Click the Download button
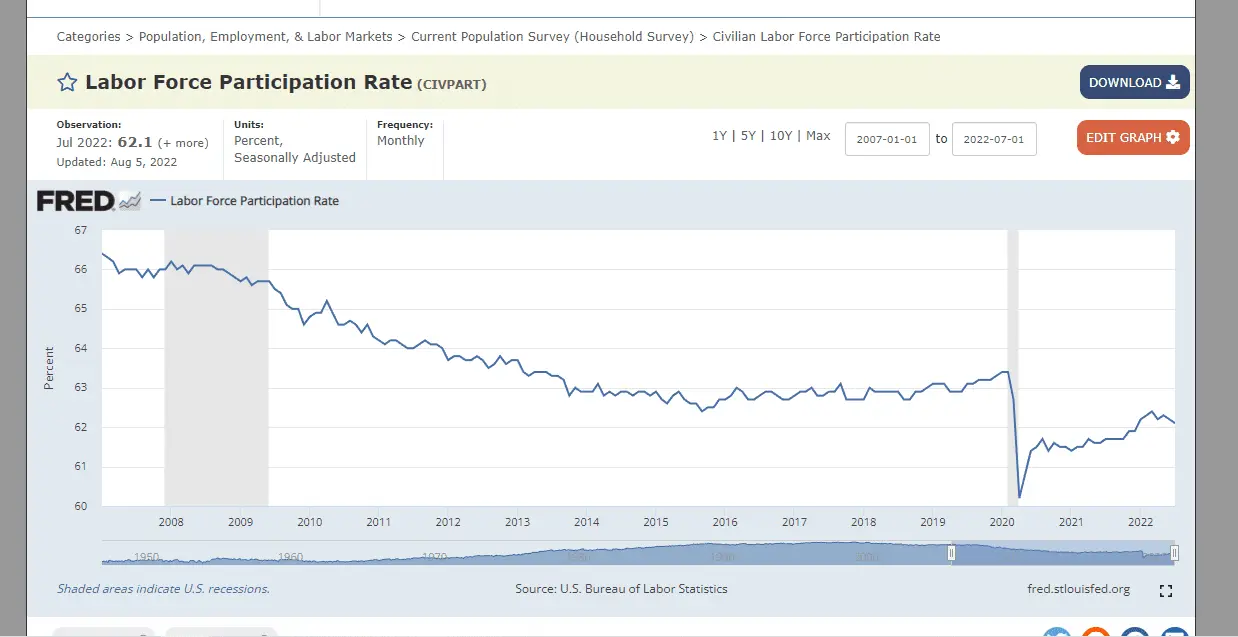This screenshot has height=637, width=1238. pos(1134,83)
